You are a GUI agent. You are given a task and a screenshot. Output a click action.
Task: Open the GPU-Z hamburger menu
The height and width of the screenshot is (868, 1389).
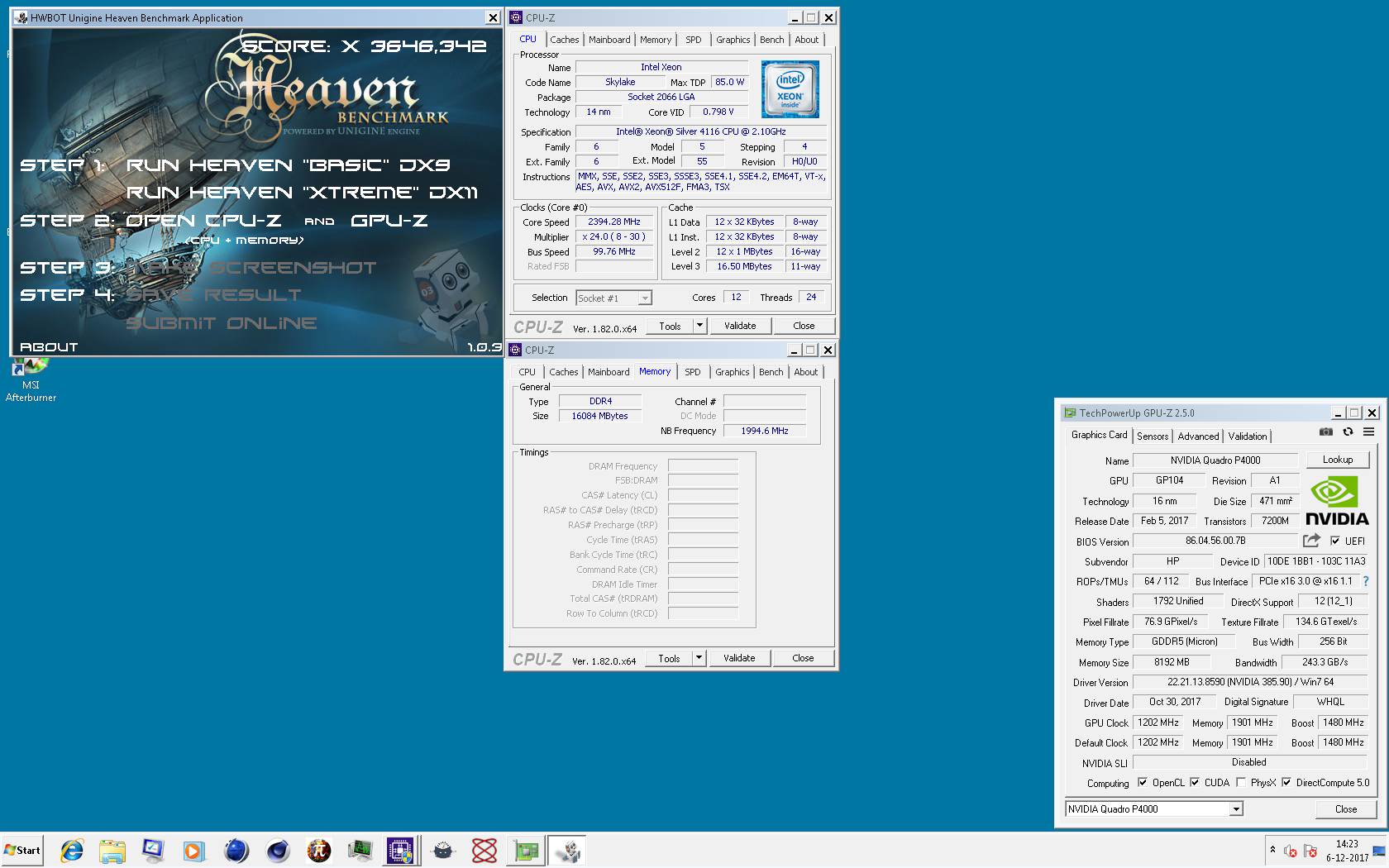pos(1369,432)
